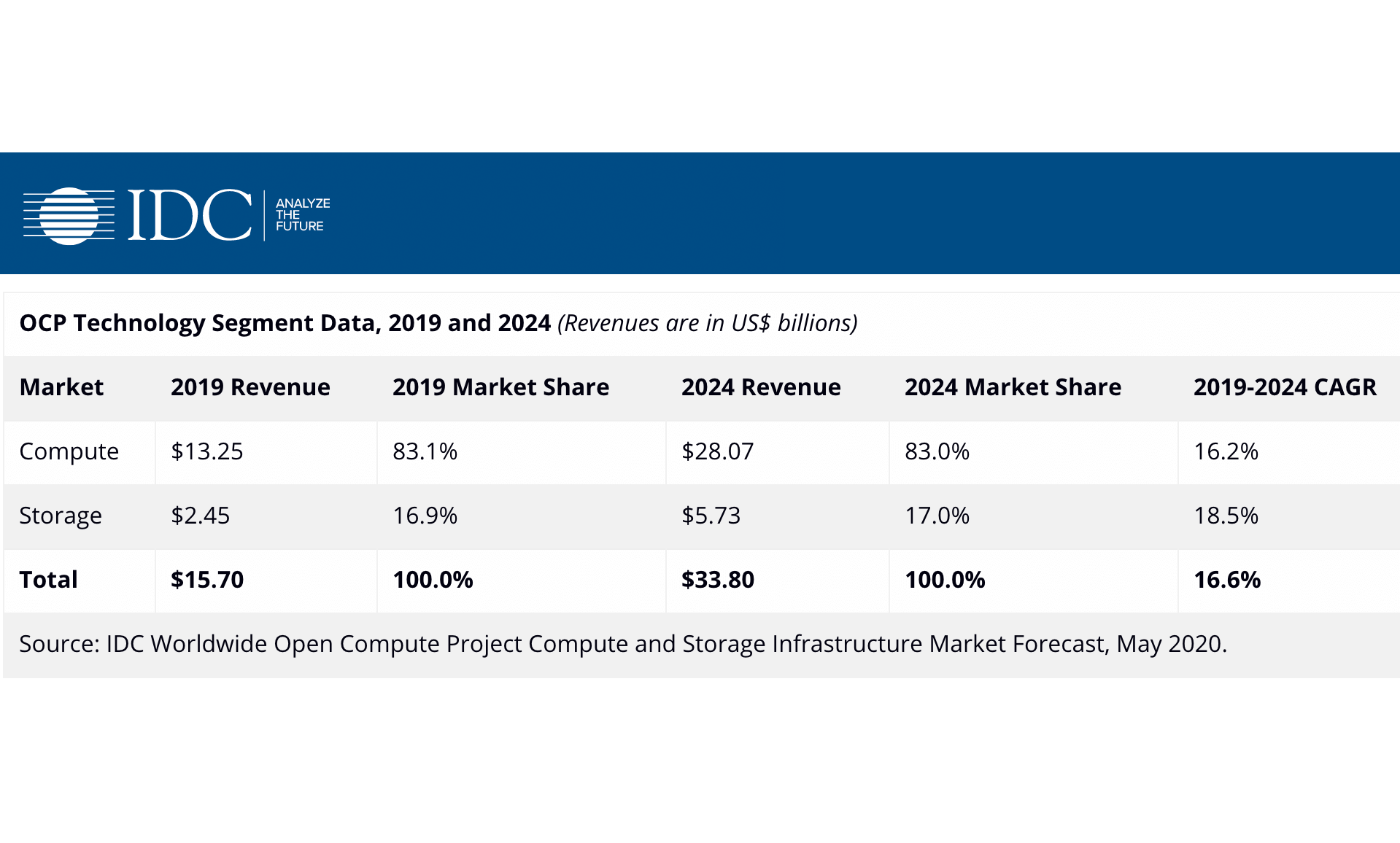Viewport: 1400px width, 843px height.
Task: Click the large IDC wordmark text
Action: pyautogui.click(x=189, y=215)
